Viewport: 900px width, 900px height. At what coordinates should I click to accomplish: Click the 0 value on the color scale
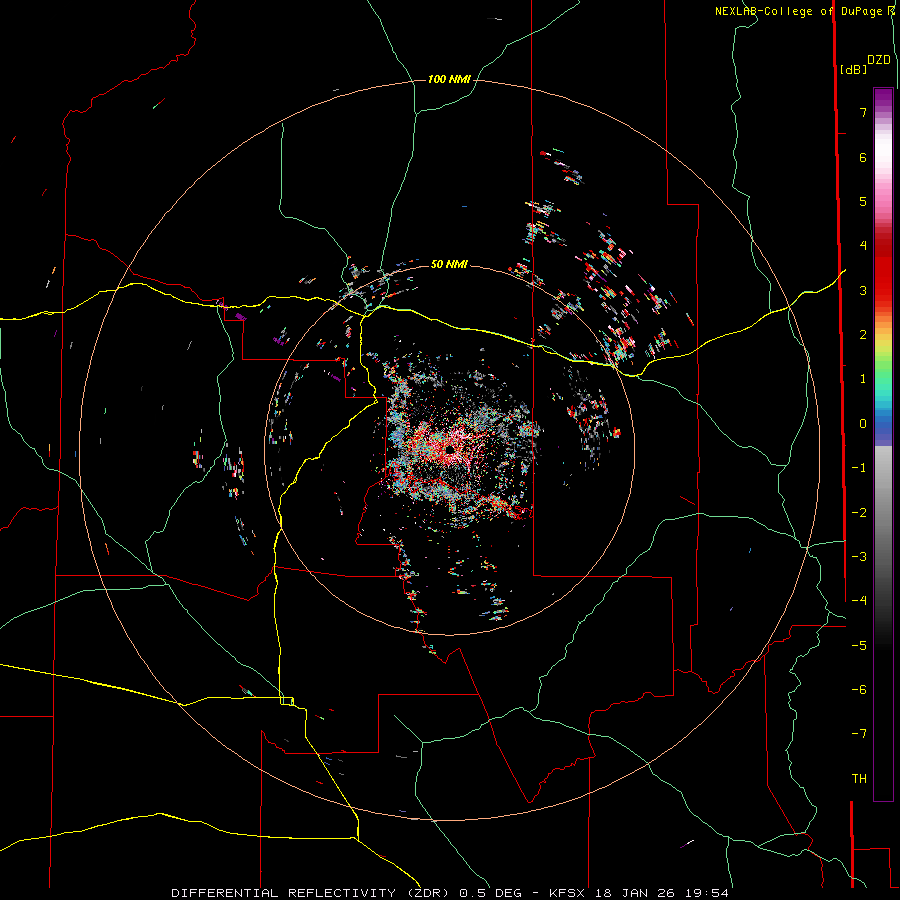(863, 424)
